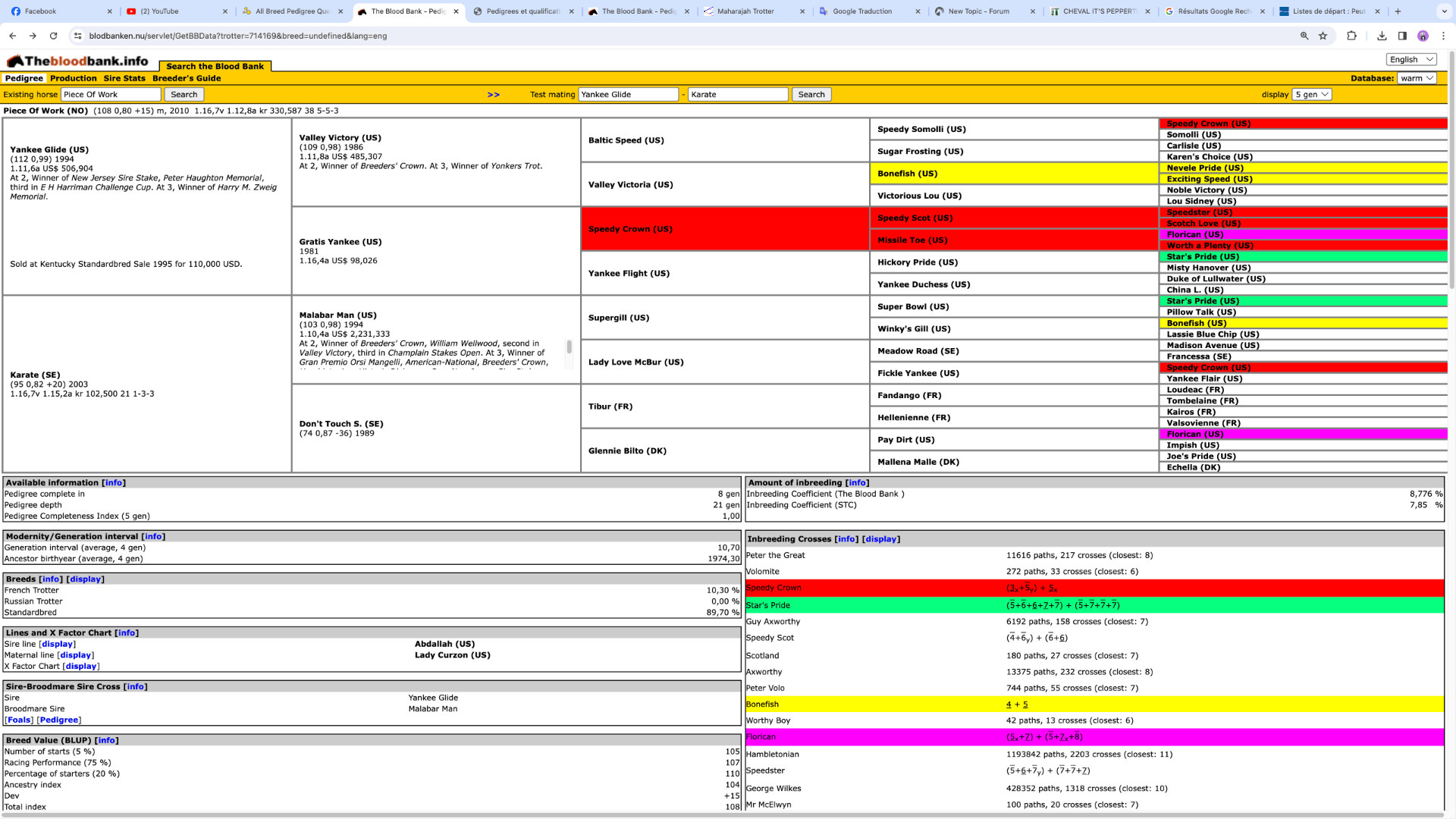Select Search the Blood Bank tab

(x=215, y=66)
